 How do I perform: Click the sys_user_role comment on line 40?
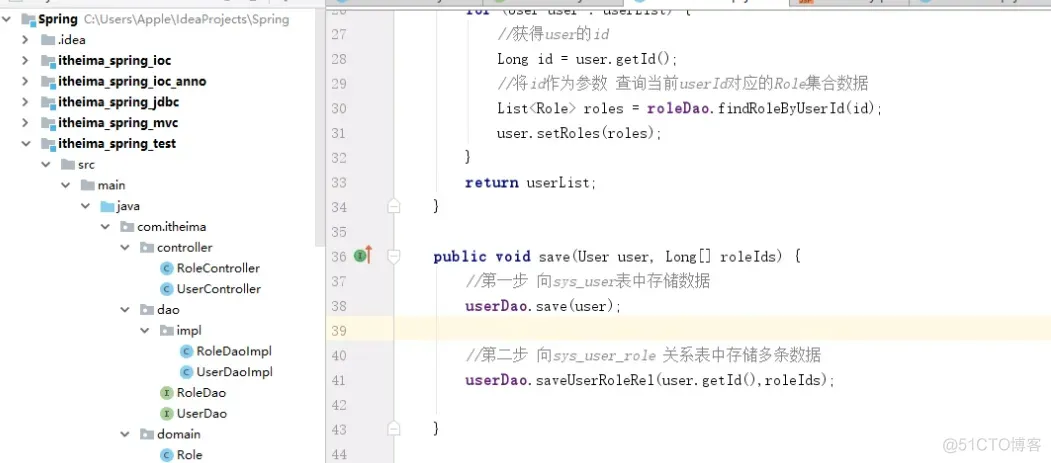click(643, 355)
